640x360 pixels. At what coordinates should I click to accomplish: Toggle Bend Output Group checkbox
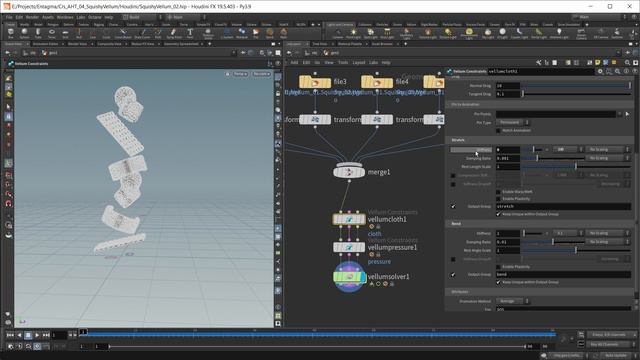tap(453, 275)
